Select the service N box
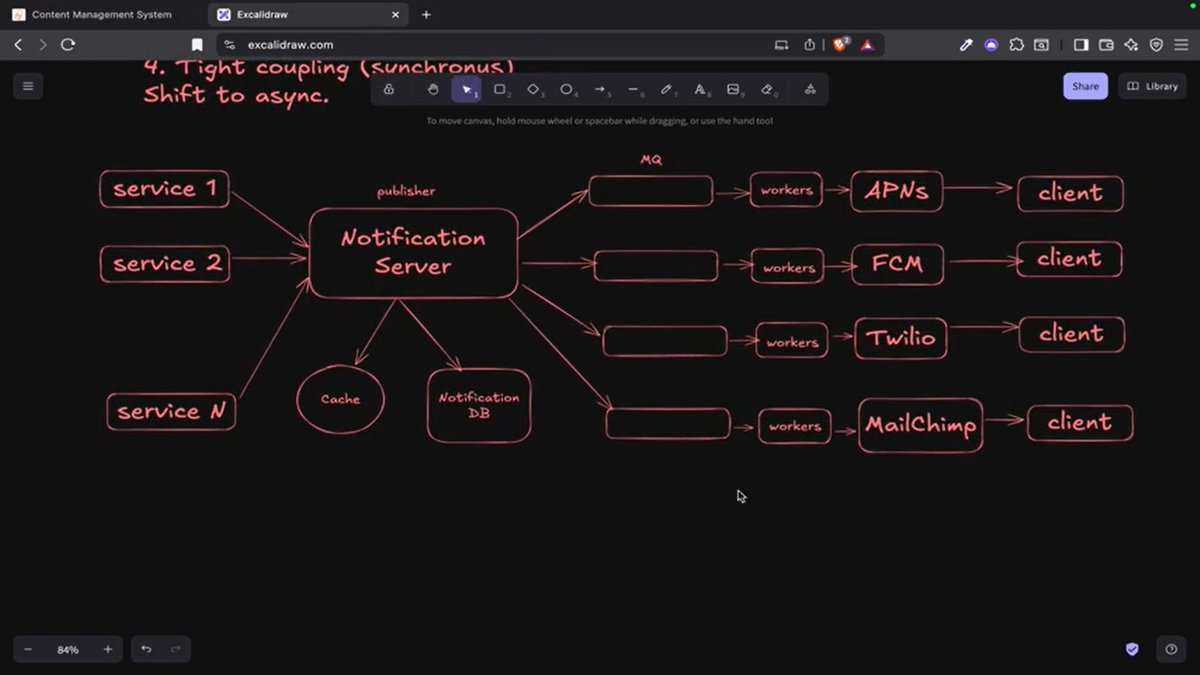The width and height of the screenshot is (1200, 675). pos(171,411)
